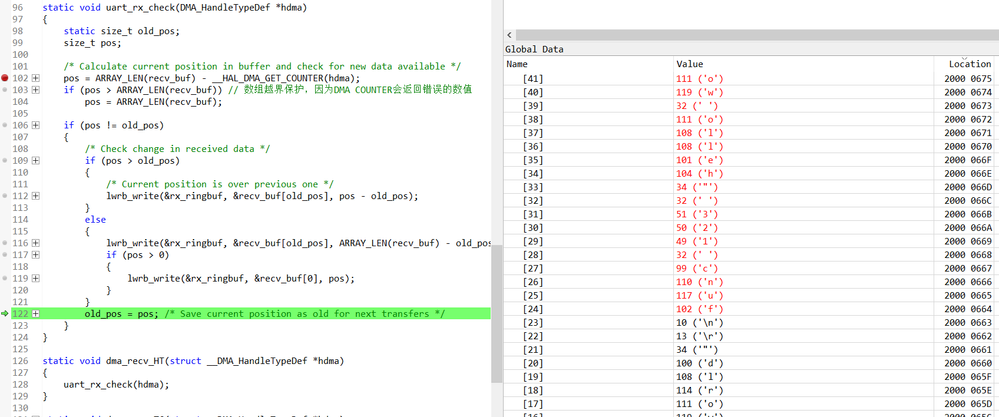Set a breakpoint on the line 106 gutter dot

pyautogui.click(x=4, y=125)
